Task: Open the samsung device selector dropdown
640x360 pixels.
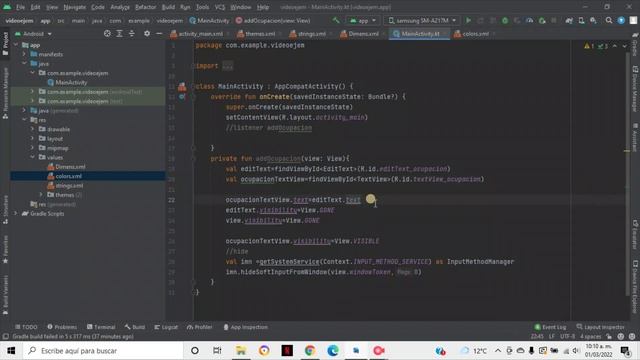Action: [422, 20]
